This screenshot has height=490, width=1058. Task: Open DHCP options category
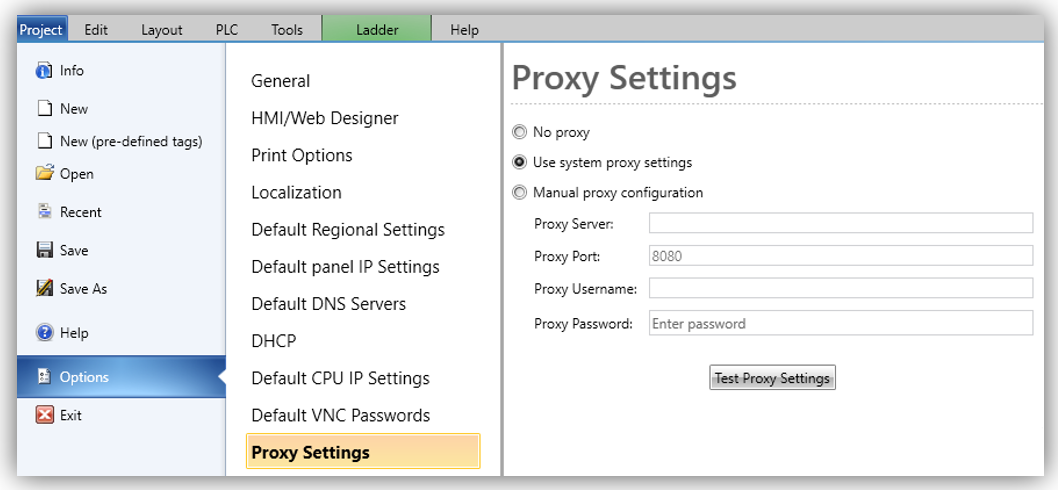(x=273, y=341)
